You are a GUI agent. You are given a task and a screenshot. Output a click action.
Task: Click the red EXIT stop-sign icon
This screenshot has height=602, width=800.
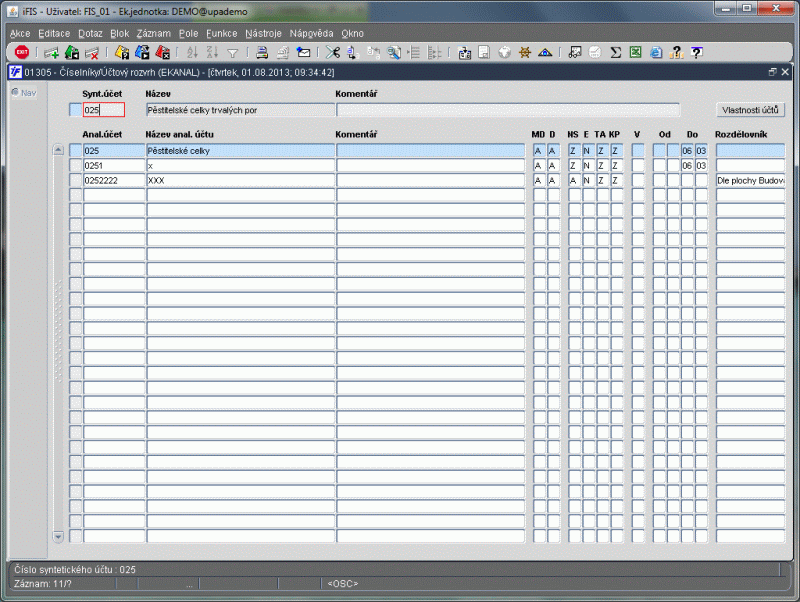pyautogui.click(x=22, y=52)
